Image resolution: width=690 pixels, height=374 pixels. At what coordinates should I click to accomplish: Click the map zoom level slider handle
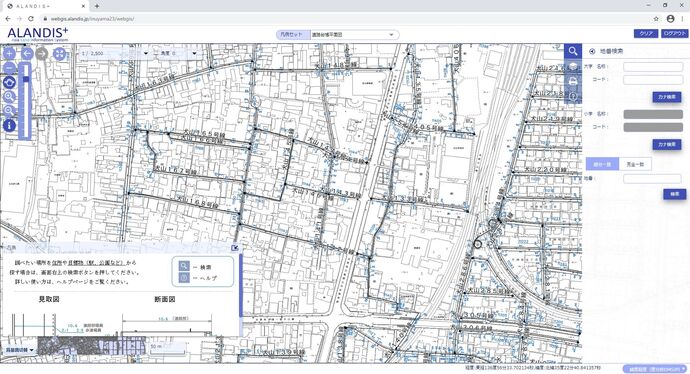click(x=26, y=79)
